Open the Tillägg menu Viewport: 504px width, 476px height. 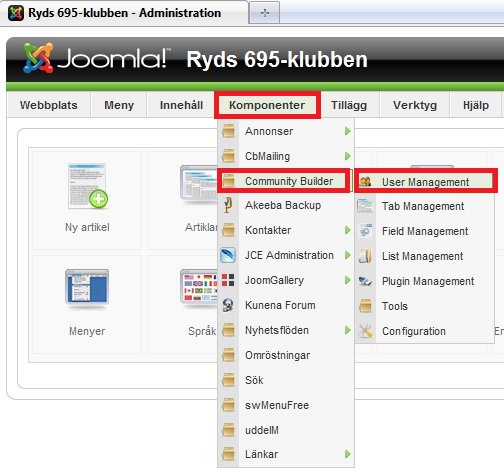tap(349, 105)
